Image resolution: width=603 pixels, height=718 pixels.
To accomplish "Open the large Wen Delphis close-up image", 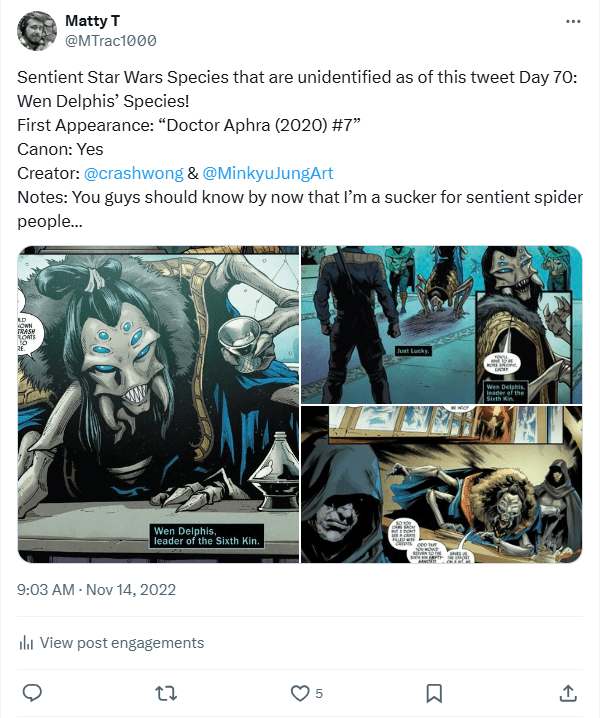I will tap(158, 404).
